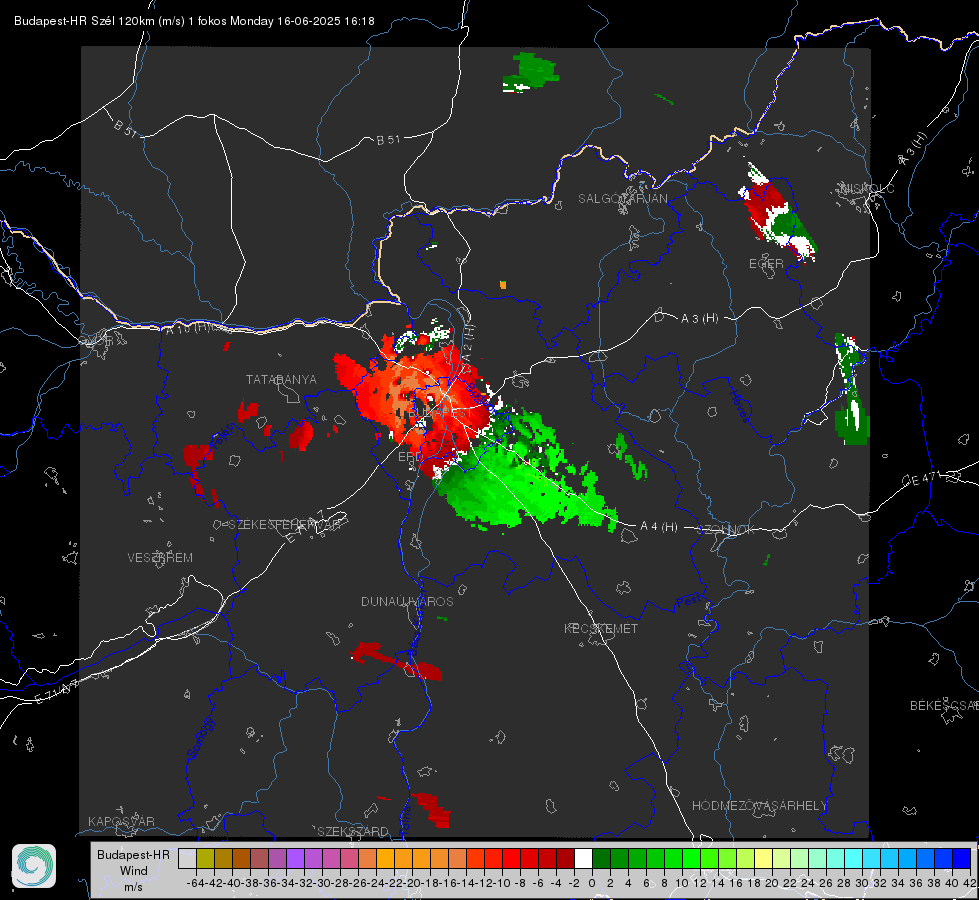Pick the cyan swatch between 28 and 30
979x900 pixels.
point(853,858)
